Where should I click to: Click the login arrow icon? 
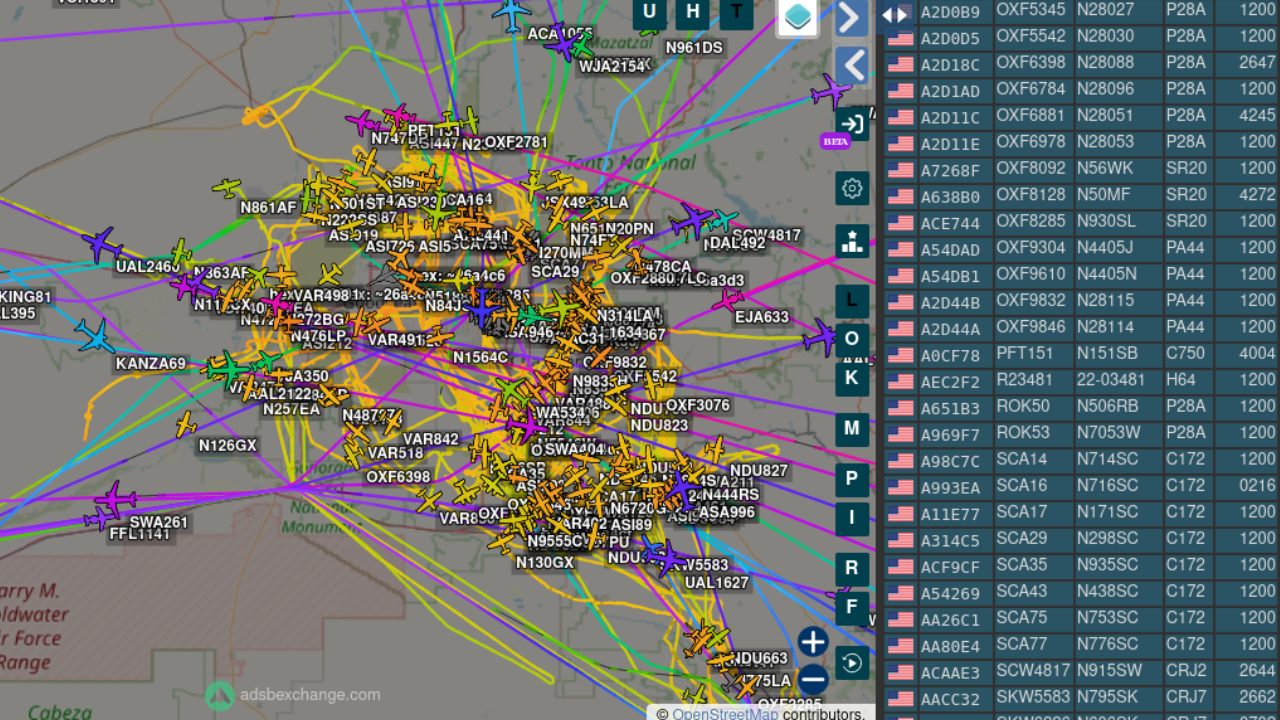tap(852, 124)
